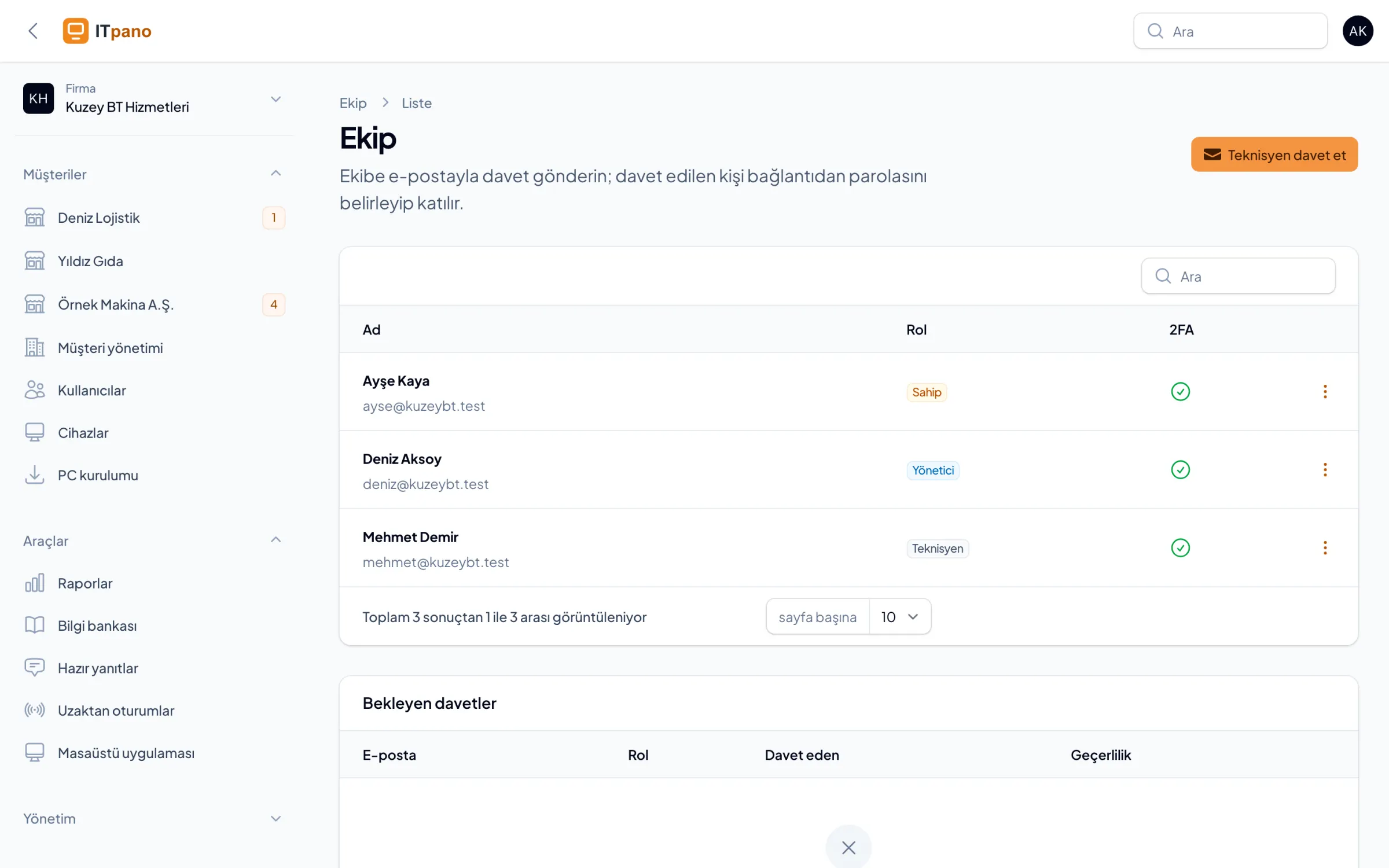Click the Ekip table Ara search field
Image resolution: width=1389 pixels, height=868 pixels.
tap(1238, 276)
